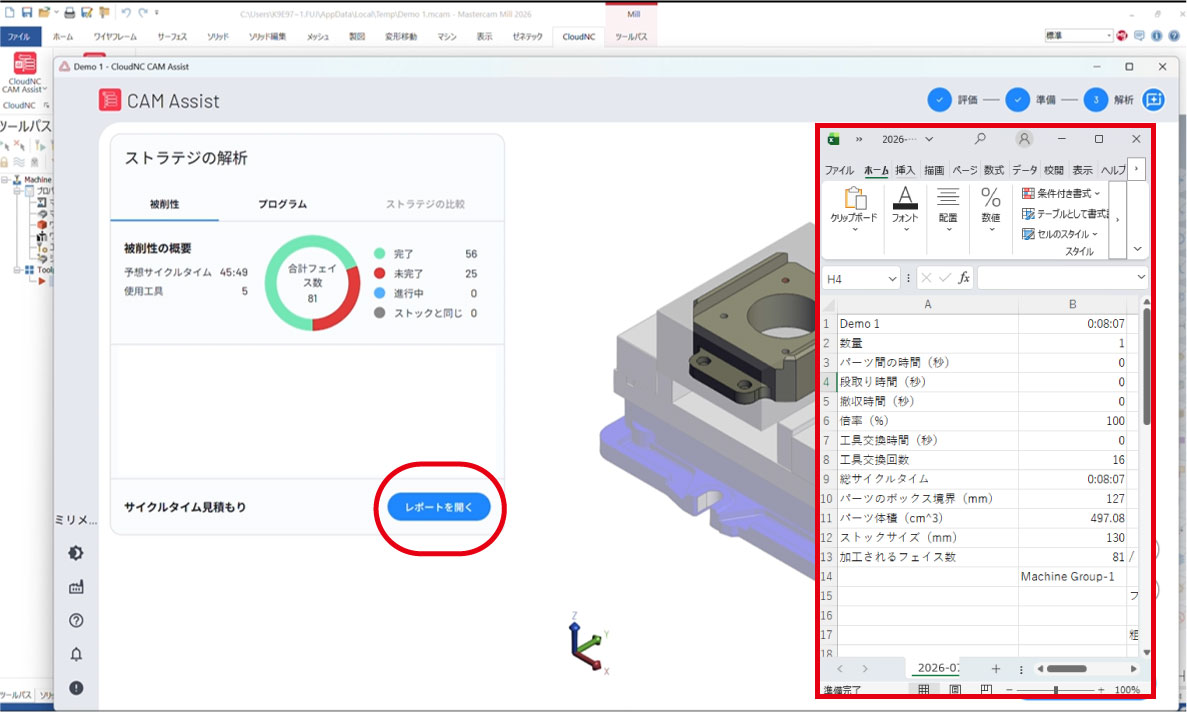Click the Print icon in Mastercam toolbar

[x=70, y=12]
